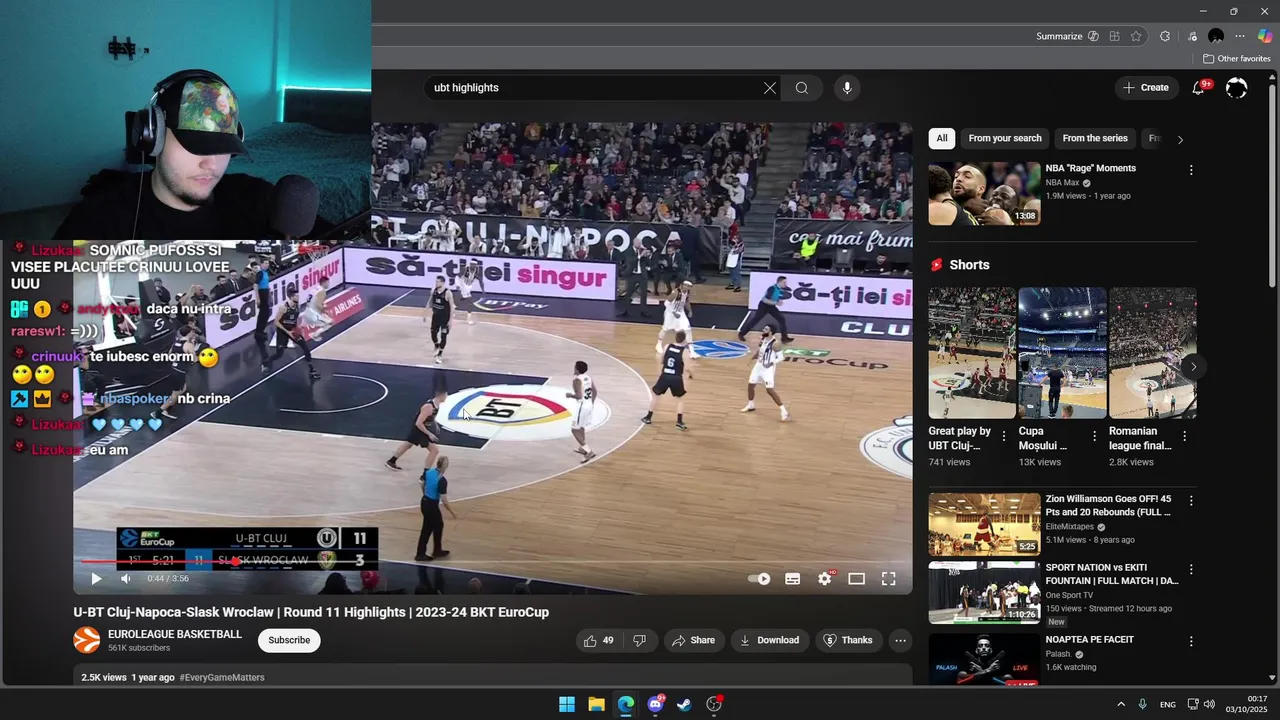The width and height of the screenshot is (1280, 720).
Task: Select the 'All' filter chip
Action: pos(941,138)
